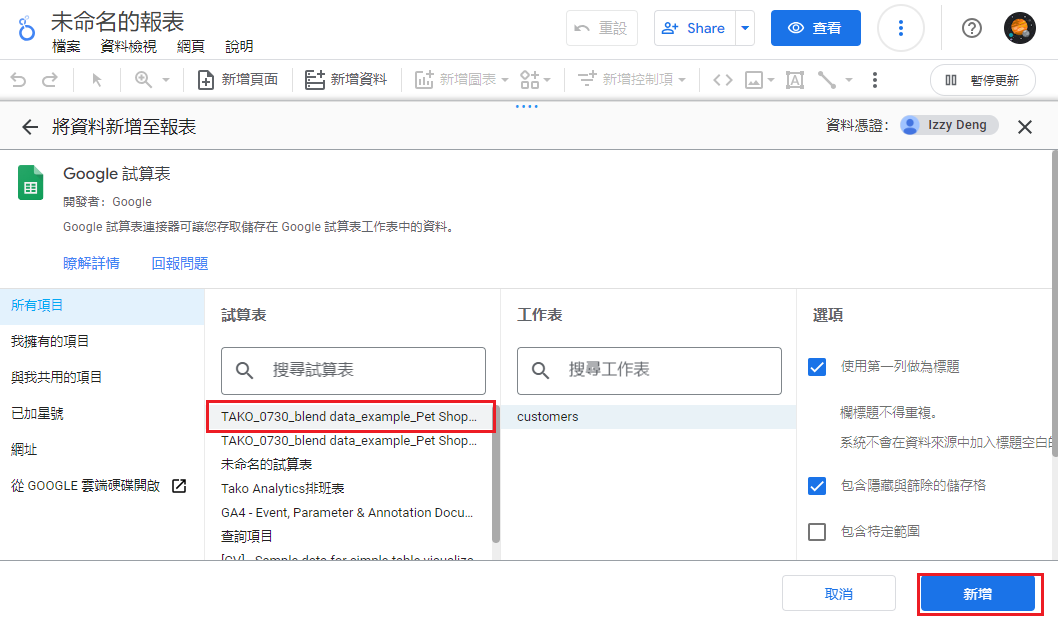
Task: Click the 查看 view button
Action: tap(816, 28)
